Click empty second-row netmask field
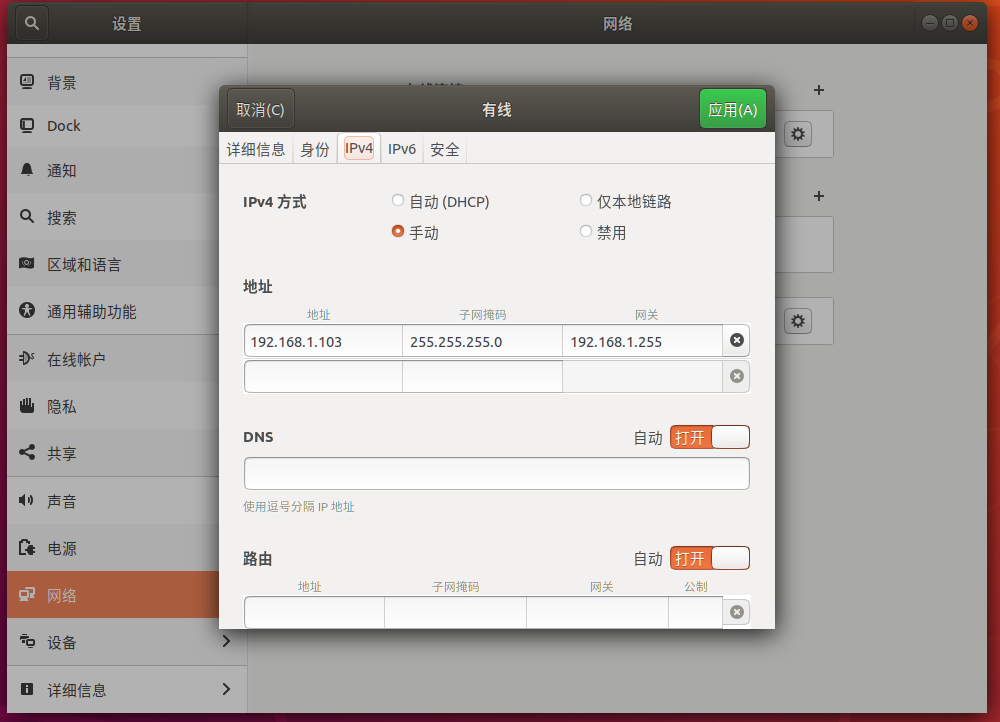Image resolution: width=1000 pixels, height=722 pixels. [x=482, y=376]
